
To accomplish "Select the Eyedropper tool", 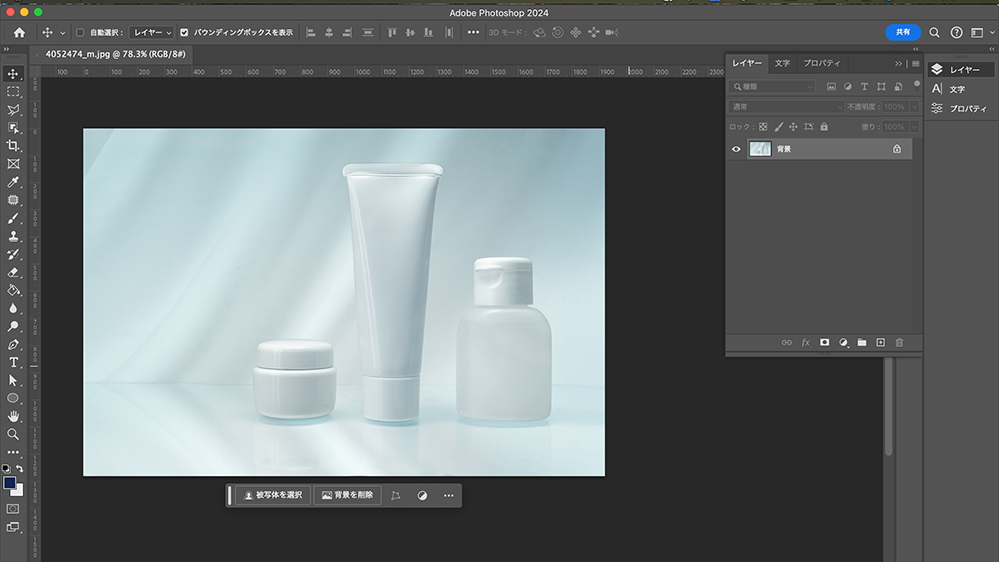I will coord(13,182).
